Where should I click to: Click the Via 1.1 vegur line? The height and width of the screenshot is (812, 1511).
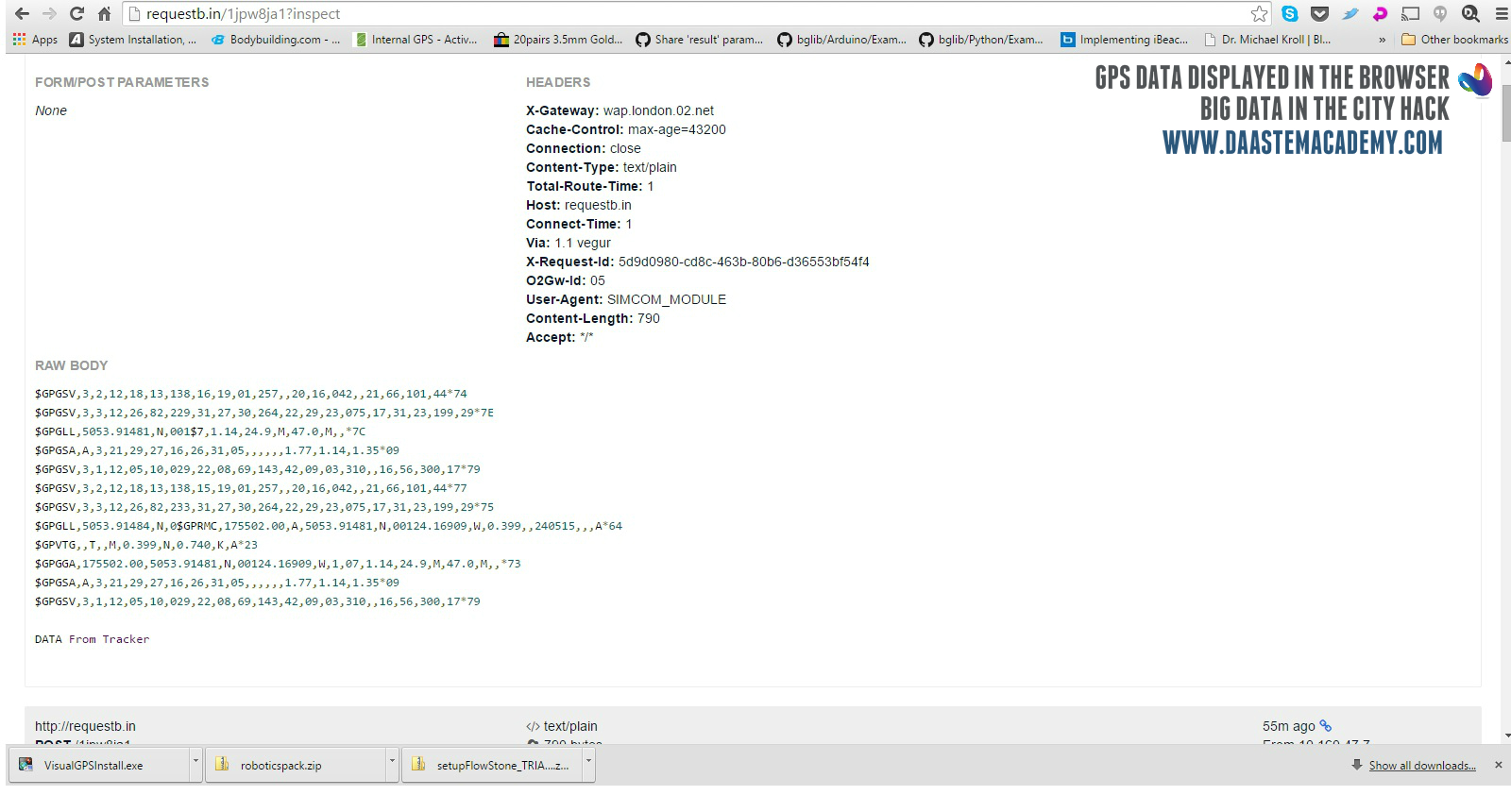569,243
